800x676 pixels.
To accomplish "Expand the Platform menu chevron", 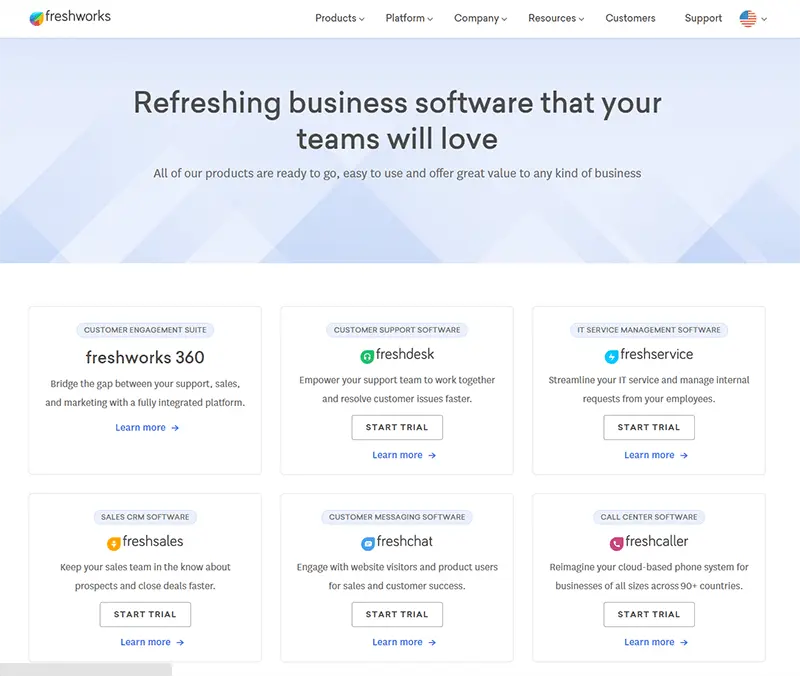I will point(430,19).
